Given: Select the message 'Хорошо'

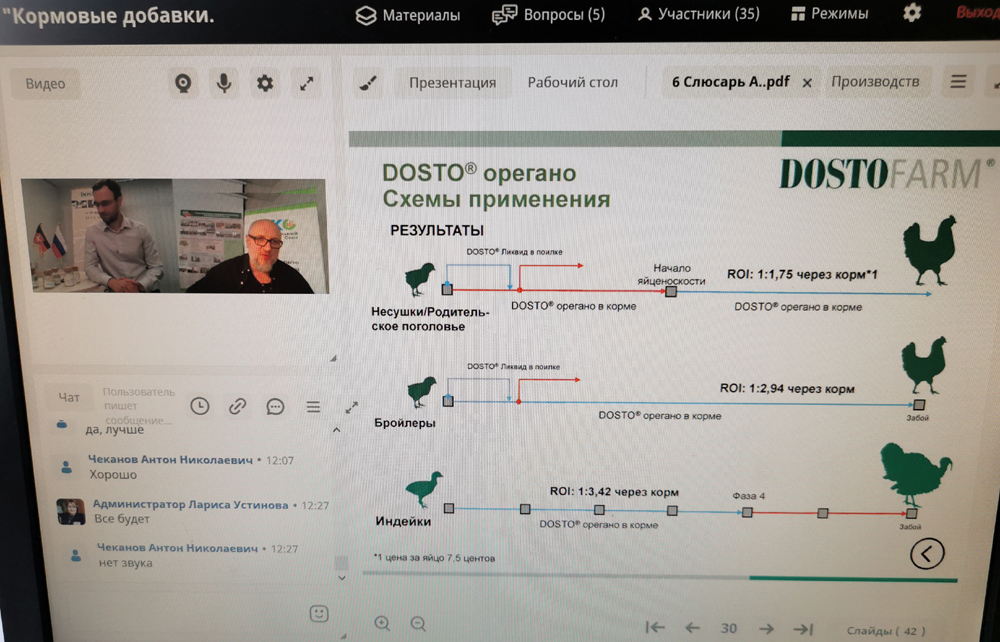Looking at the screenshot, I should (113, 475).
